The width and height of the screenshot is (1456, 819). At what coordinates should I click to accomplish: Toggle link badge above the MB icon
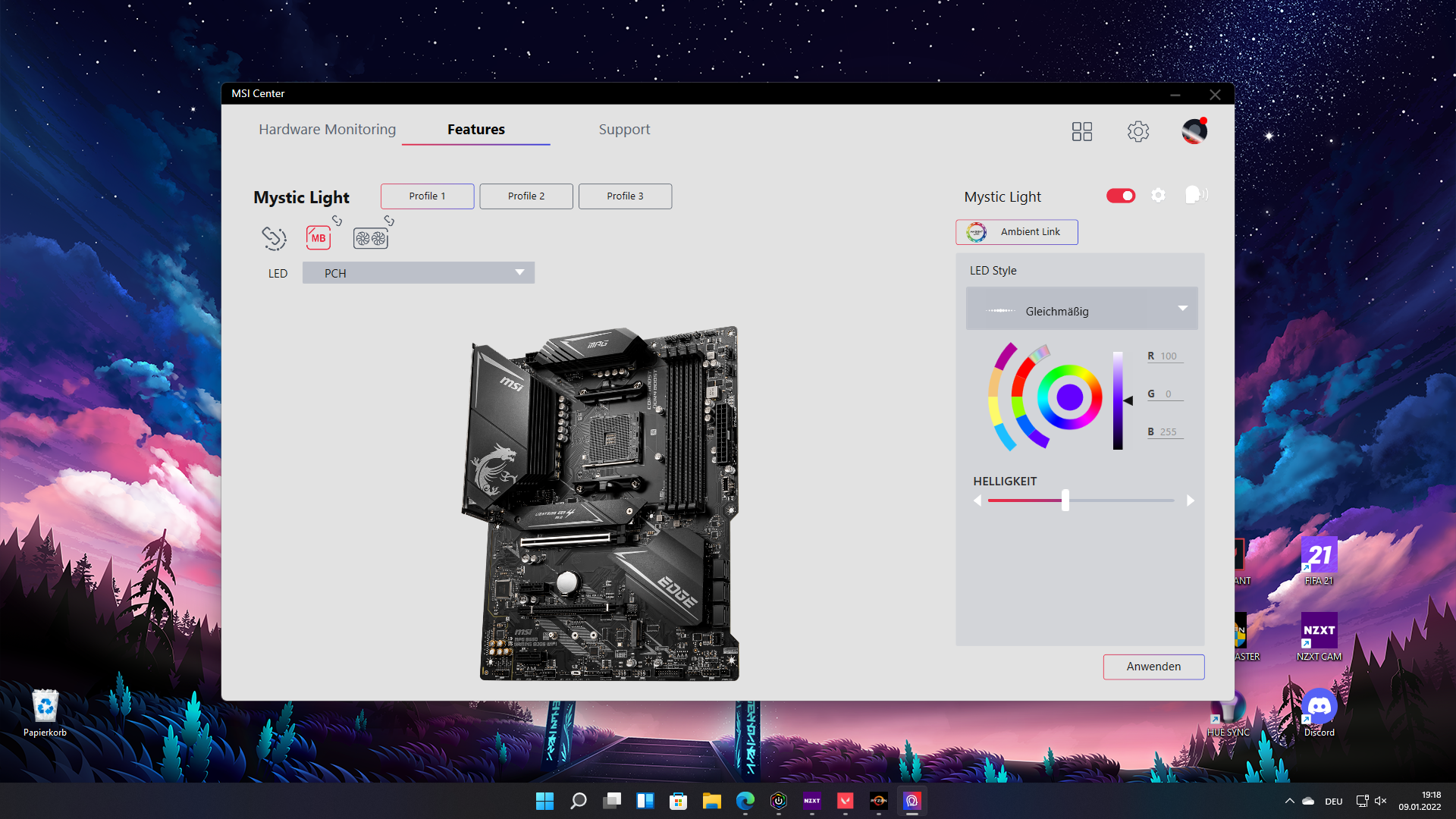tap(337, 221)
